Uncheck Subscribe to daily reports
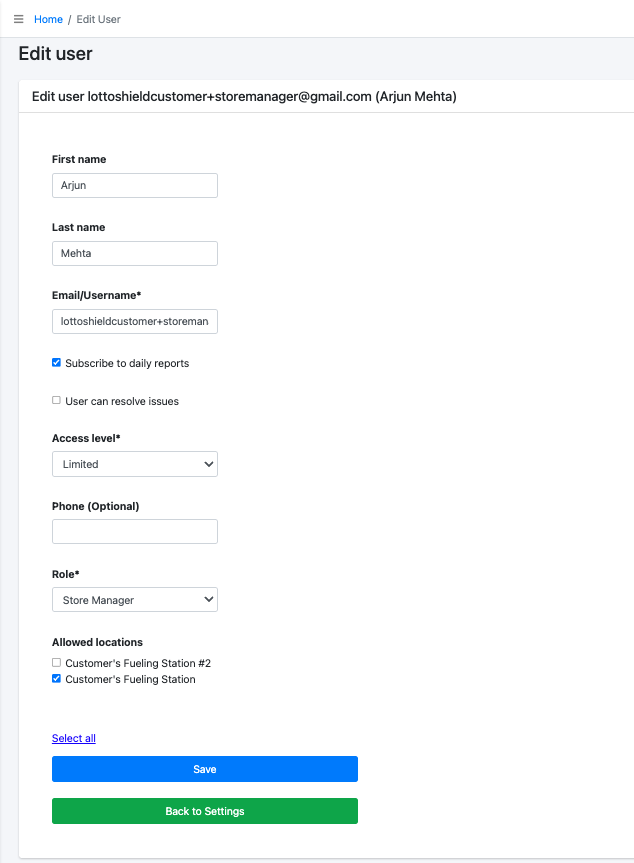The height and width of the screenshot is (863, 634). coord(57,363)
